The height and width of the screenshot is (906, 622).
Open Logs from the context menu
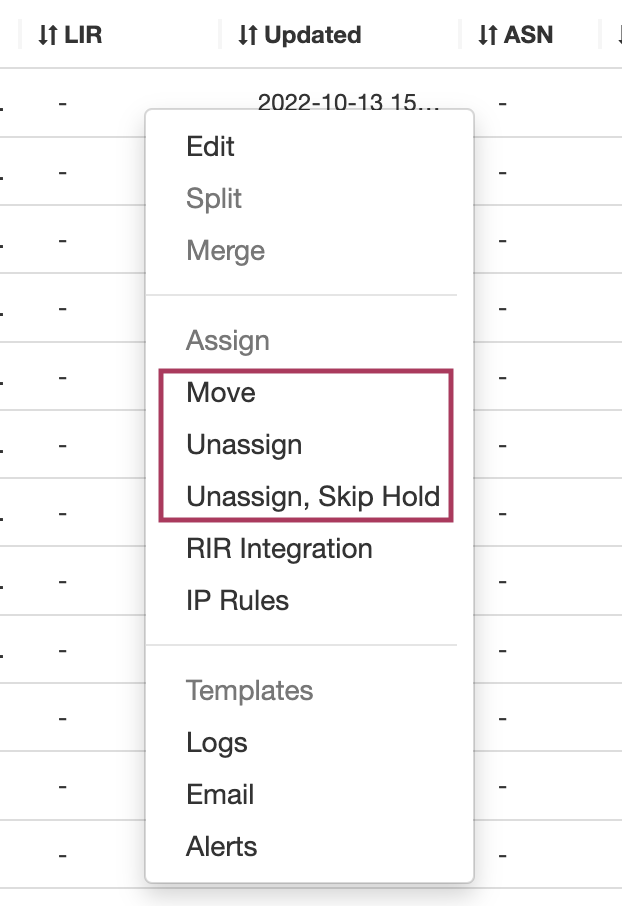pos(217,743)
